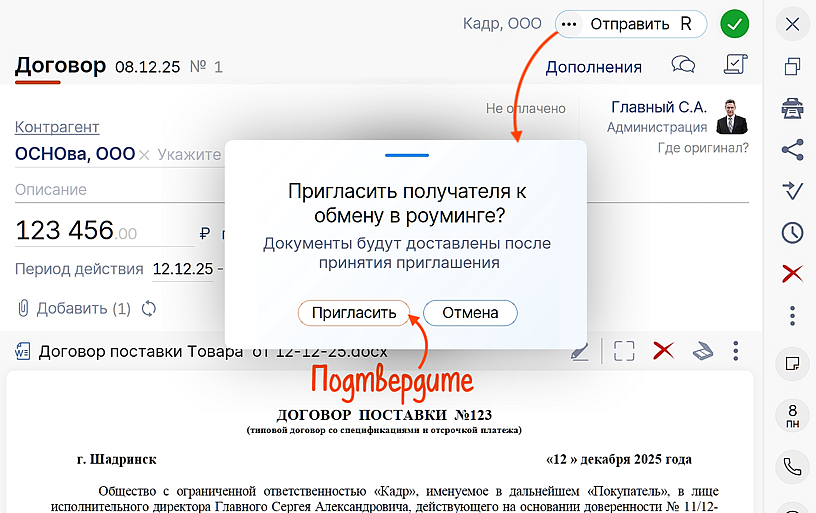The width and height of the screenshot is (816, 513).
Task: Click the Контрагент link
Action: point(57,127)
